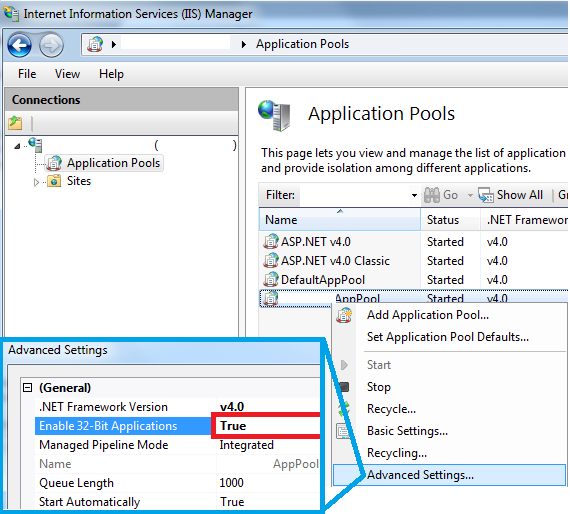Click the Basic Settings menu icon
The image size is (570, 514).
342,431
